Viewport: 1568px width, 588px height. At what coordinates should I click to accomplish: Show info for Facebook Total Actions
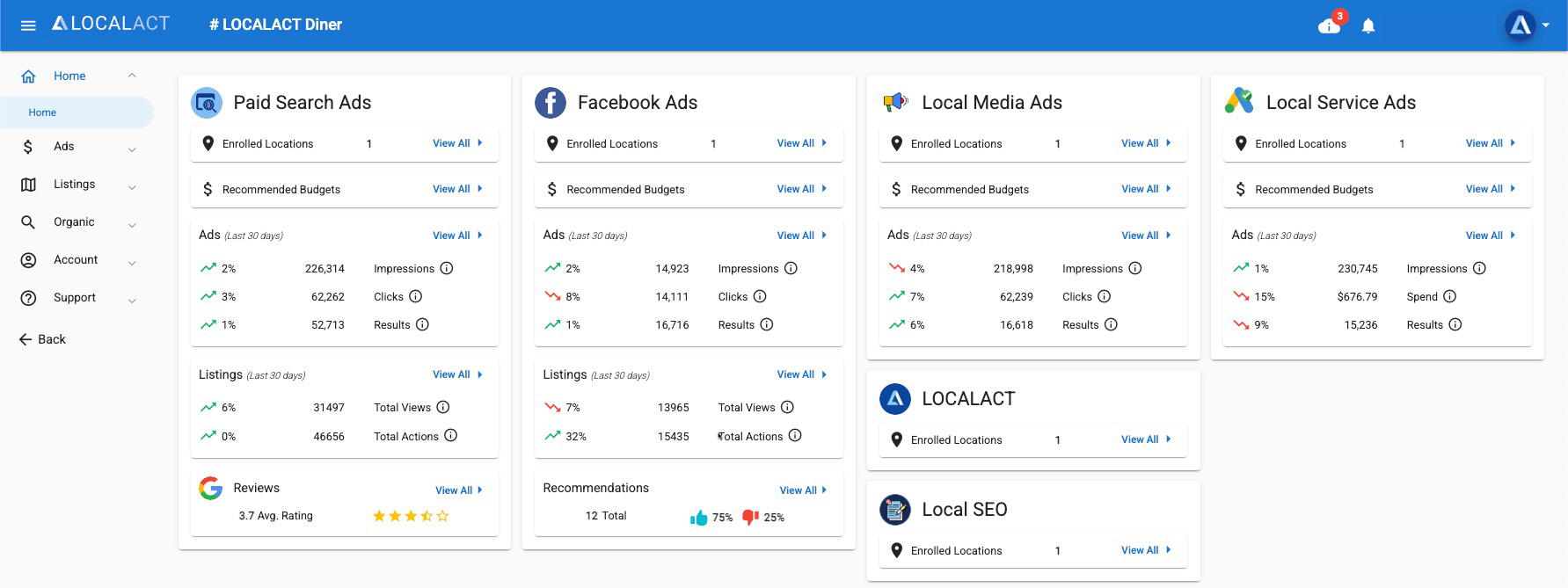coord(795,435)
